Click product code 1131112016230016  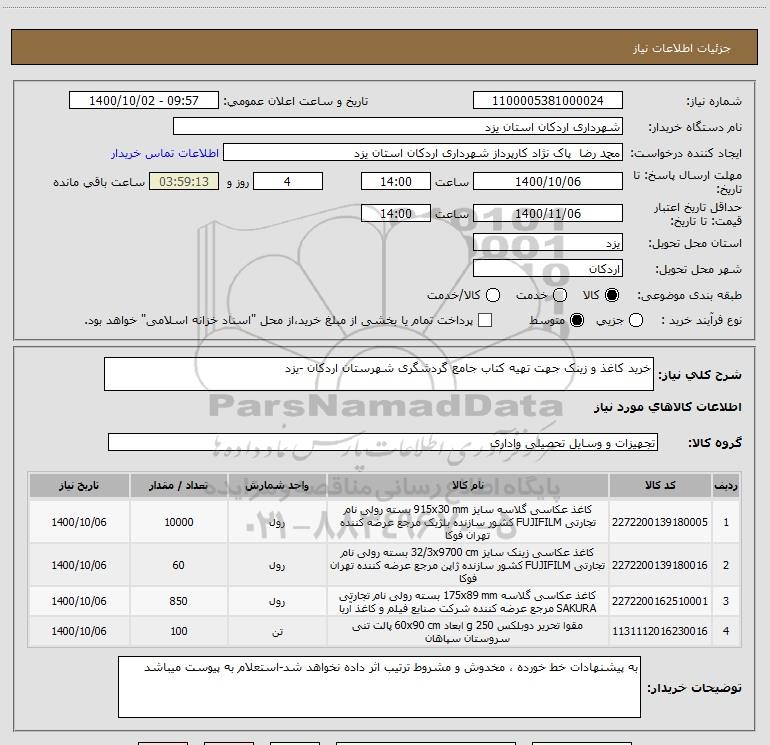660,631
